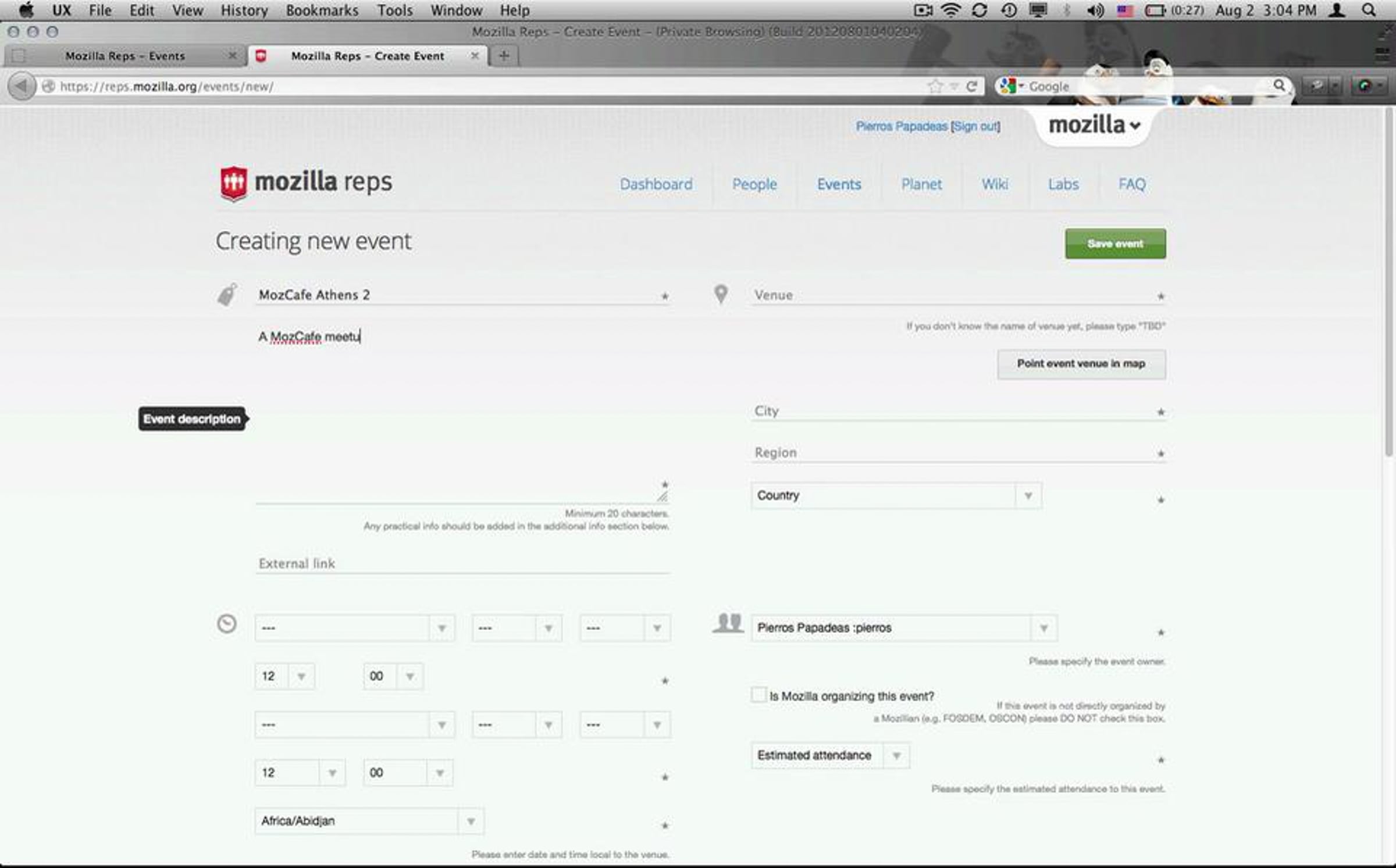Check 'Is Mozilla organizing this event?' box
This screenshot has height=868, width=1396.
click(x=758, y=695)
